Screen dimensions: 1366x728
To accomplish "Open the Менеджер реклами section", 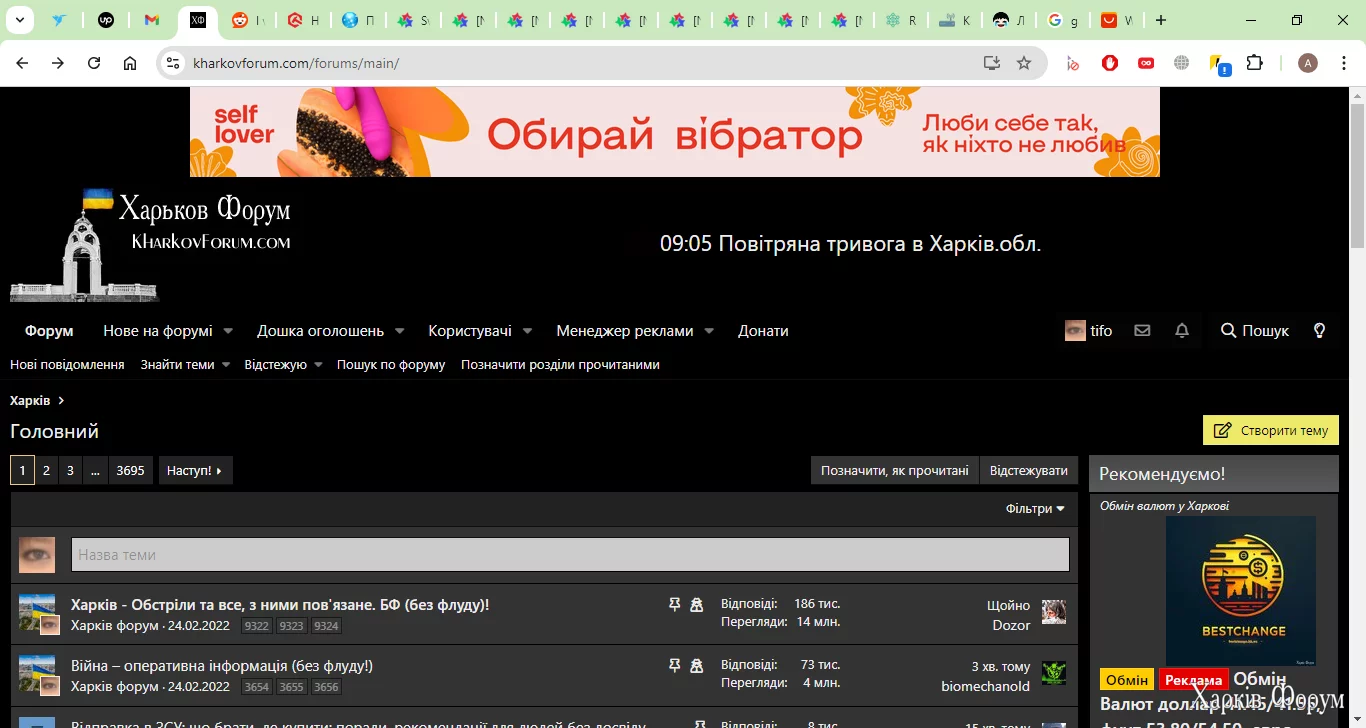I will [625, 331].
